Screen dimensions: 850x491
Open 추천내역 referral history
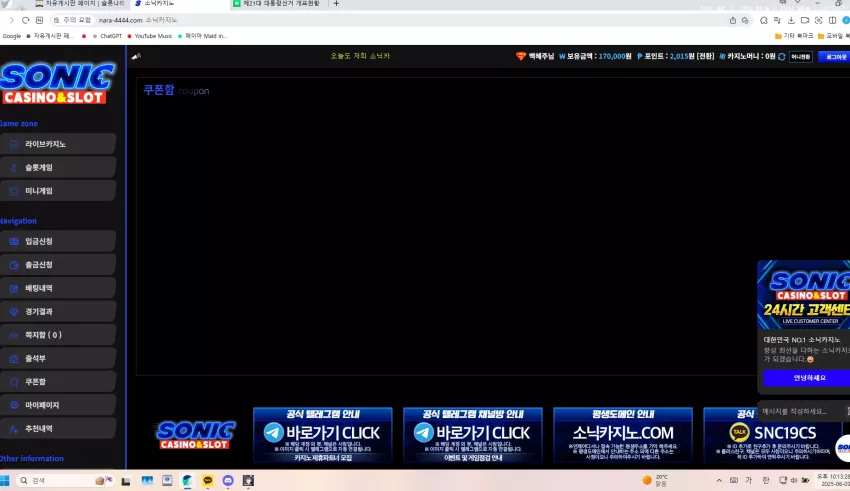tap(57, 428)
